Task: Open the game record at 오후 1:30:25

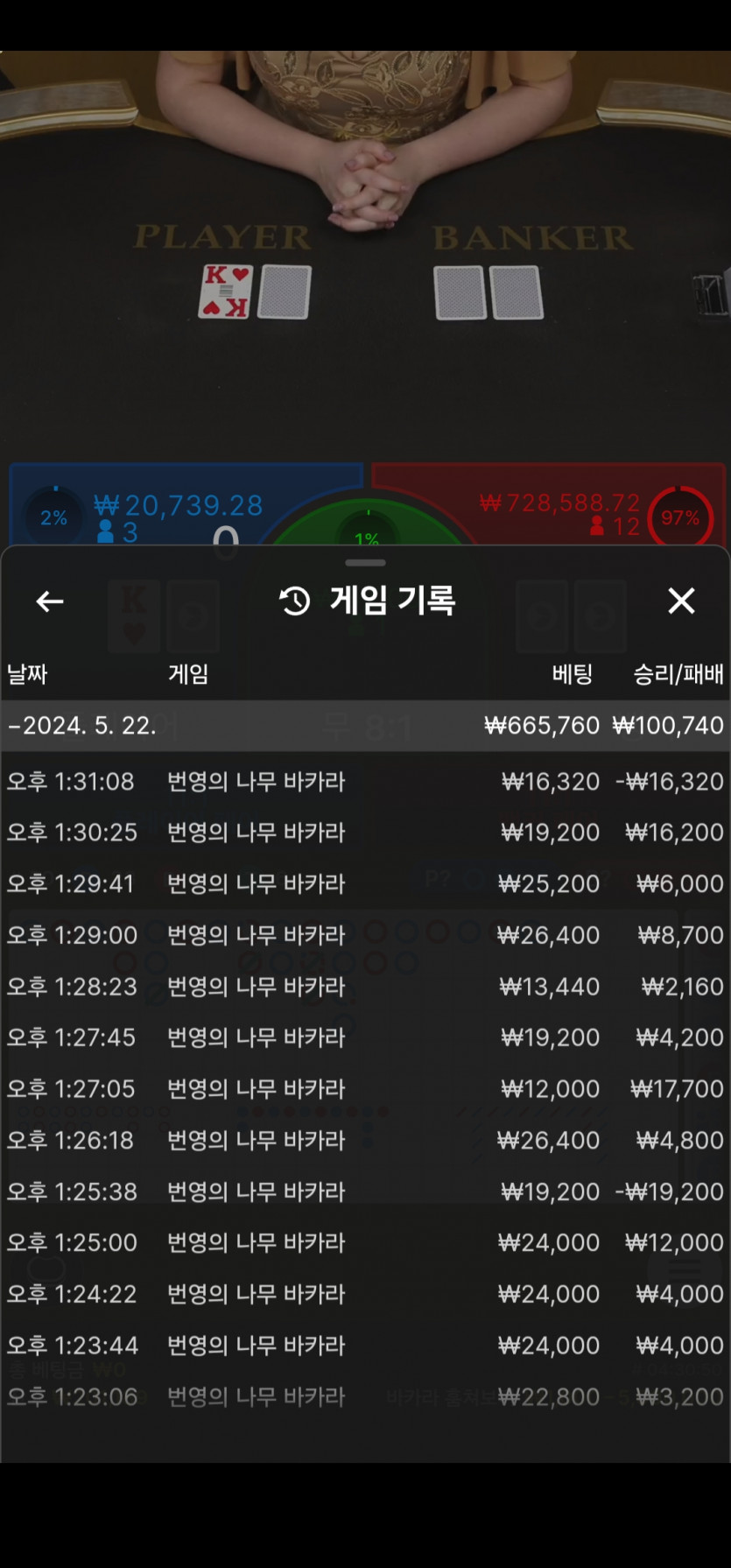Action: click(365, 832)
